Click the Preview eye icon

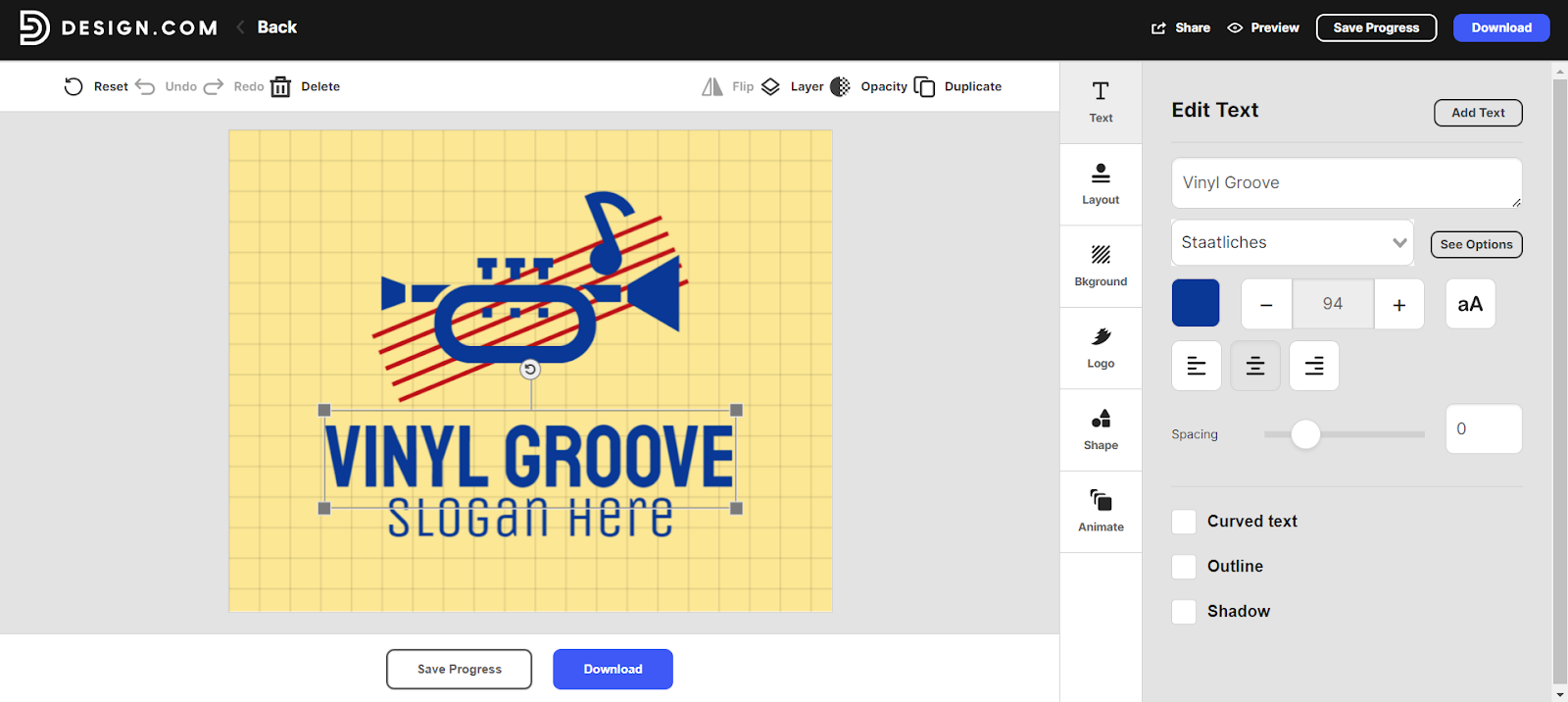click(x=1235, y=28)
